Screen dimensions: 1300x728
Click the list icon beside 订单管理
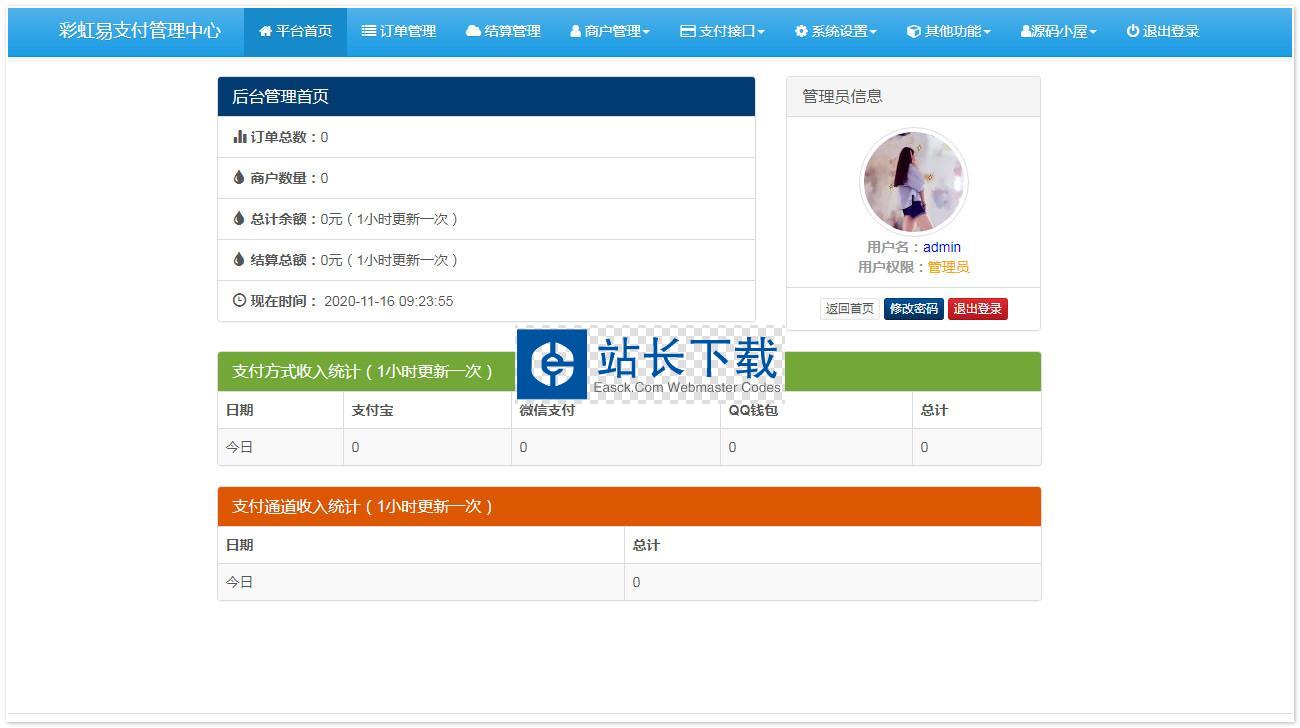click(x=369, y=31)
